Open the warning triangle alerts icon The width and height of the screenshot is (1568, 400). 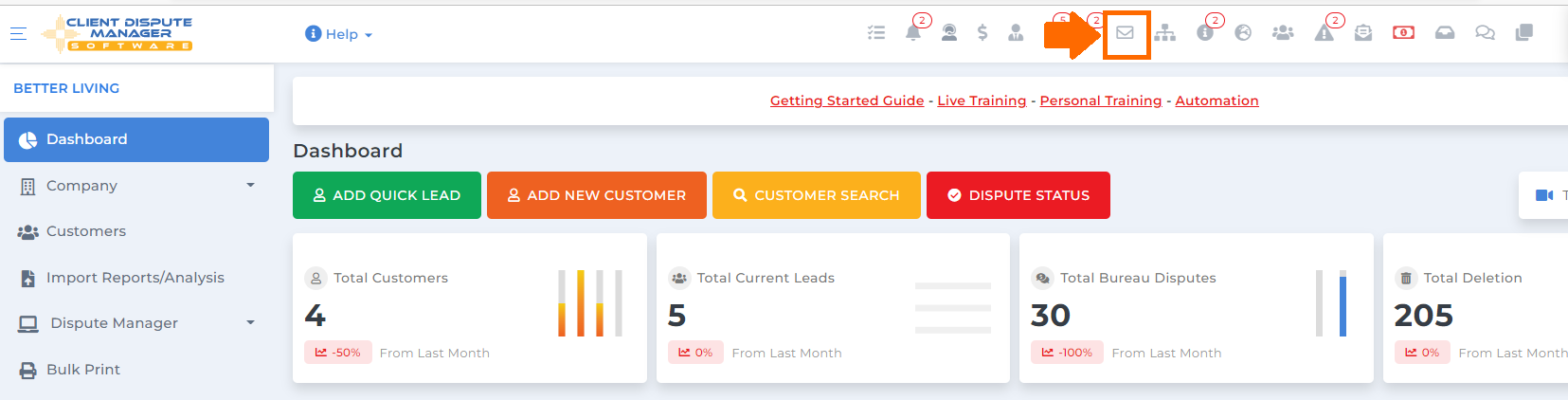(1325, 33)
